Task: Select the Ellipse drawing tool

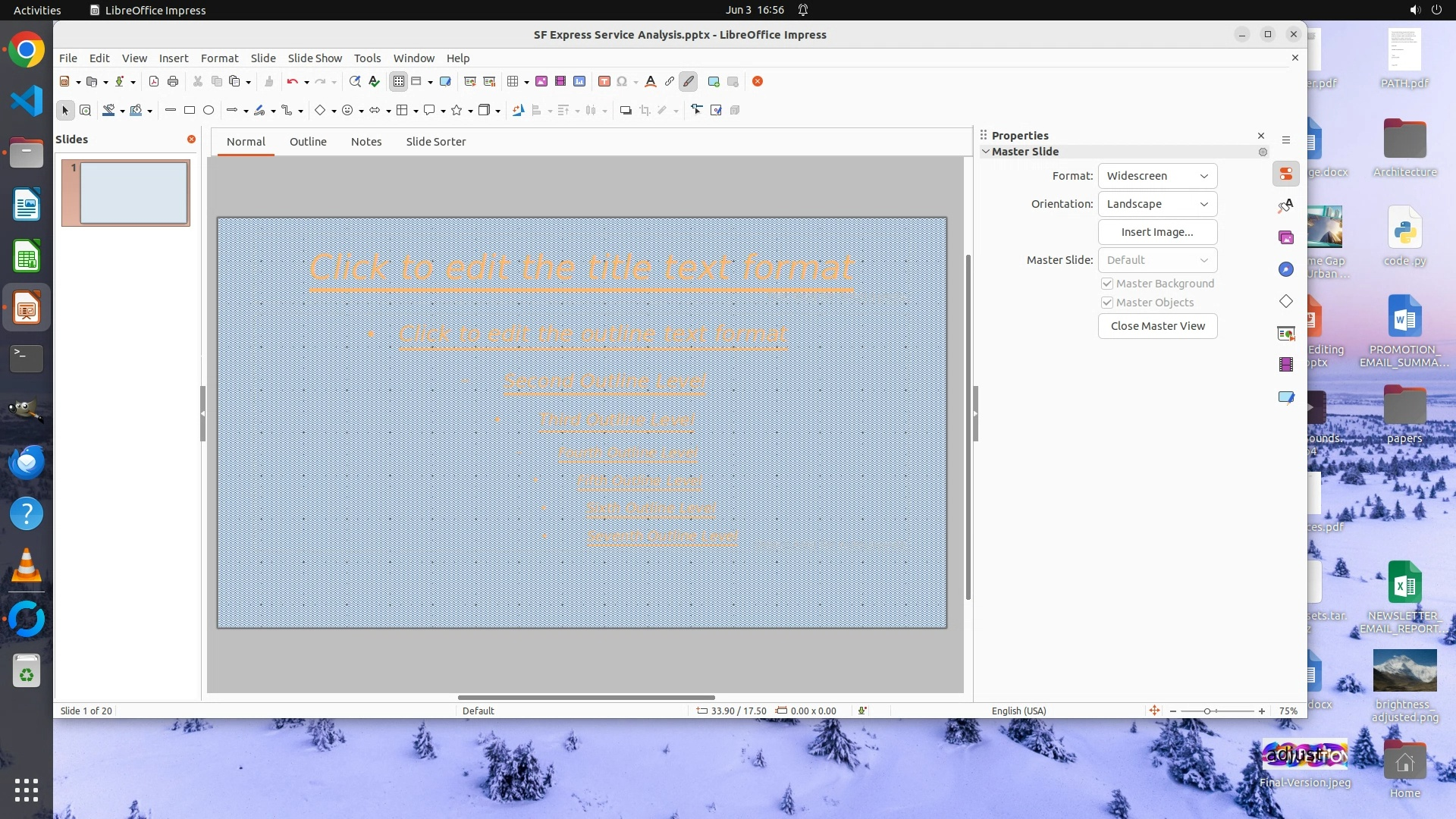Action: pos(209,111)
